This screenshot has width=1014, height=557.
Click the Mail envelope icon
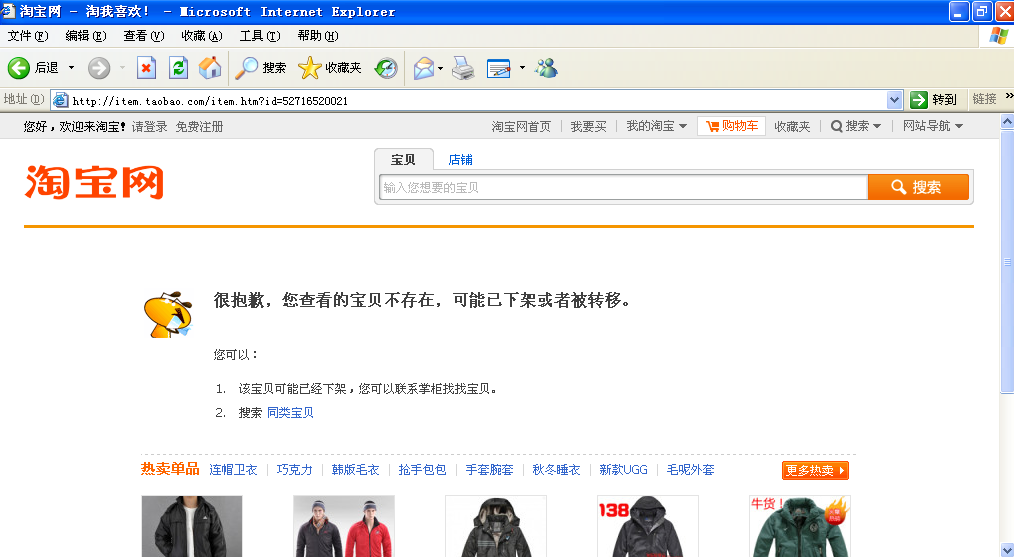423,68
